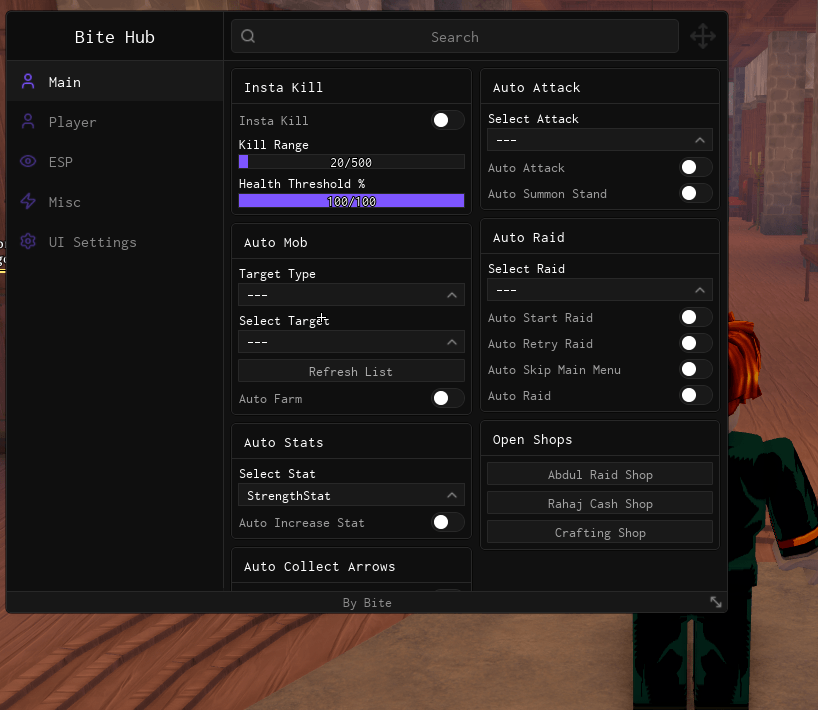Open the Crafting Shop
The height and width of the screenshot is (710, 818).
[599, 532]
